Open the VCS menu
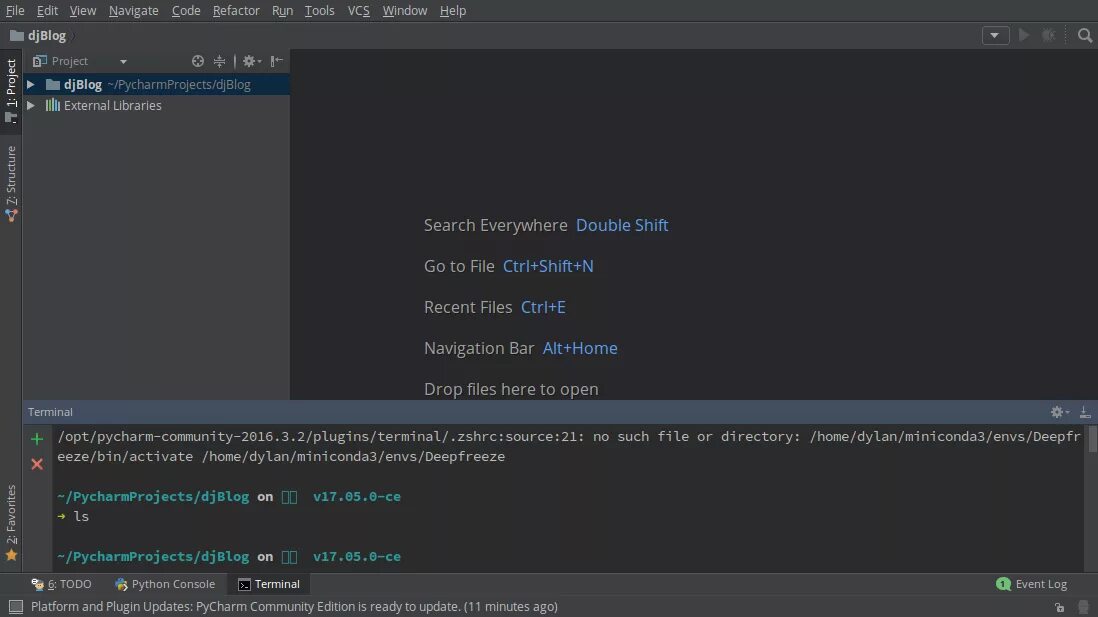This screenshot has width=1098, height=617. pos(359,11)
